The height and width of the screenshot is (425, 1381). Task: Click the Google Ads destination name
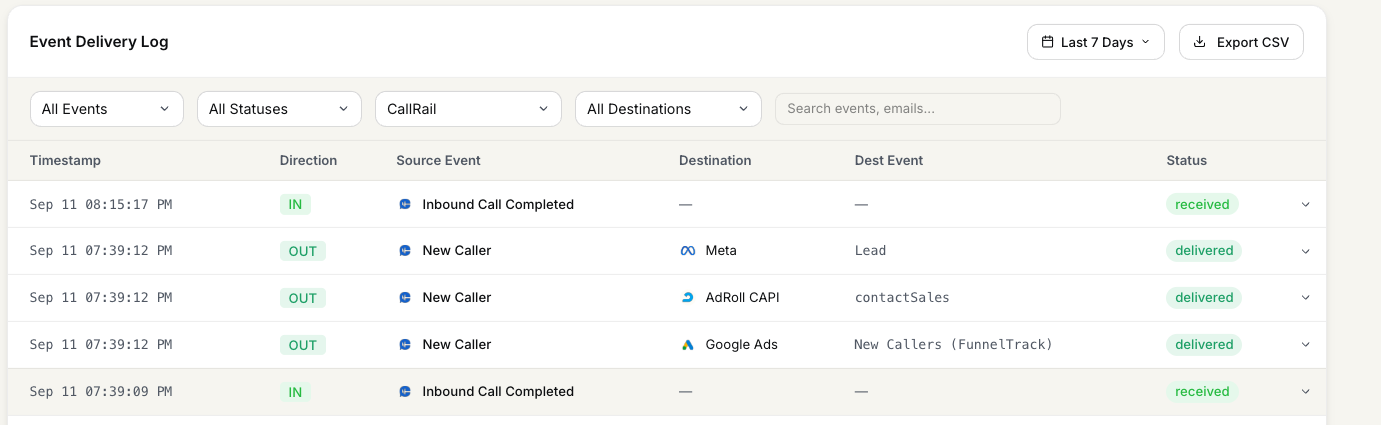tap(742, 345)
